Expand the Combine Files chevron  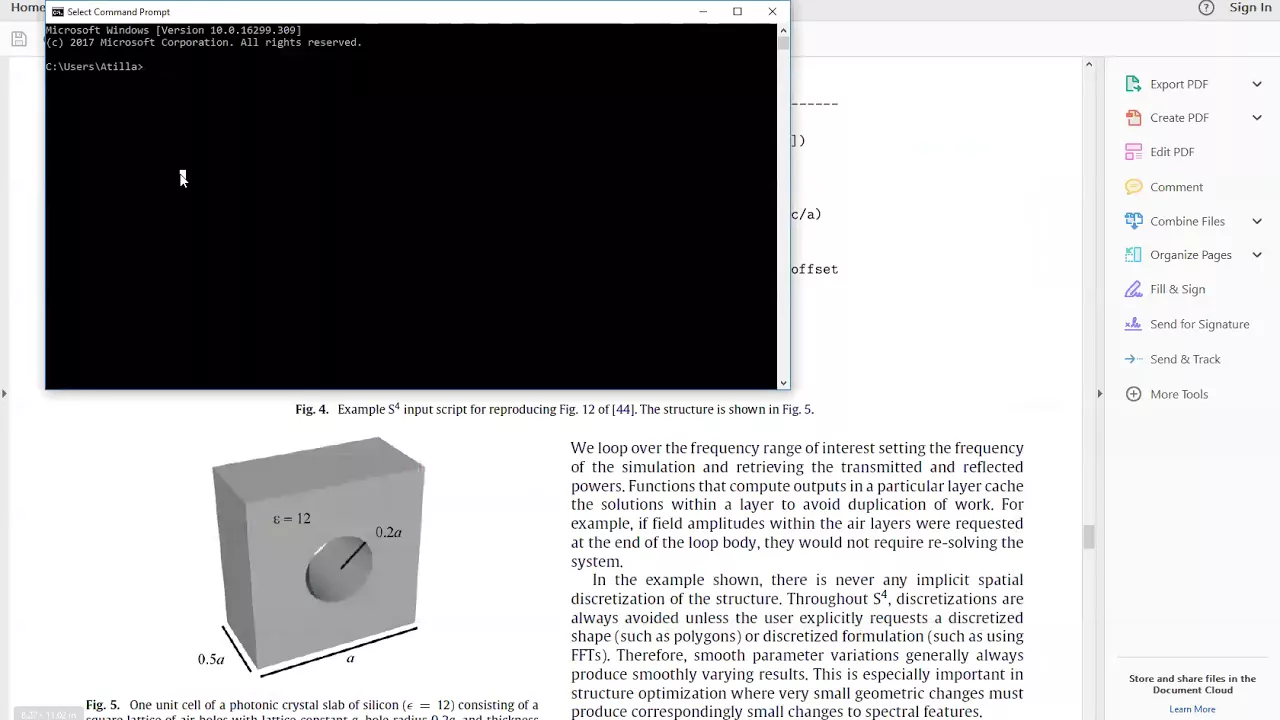[1257, 221]
